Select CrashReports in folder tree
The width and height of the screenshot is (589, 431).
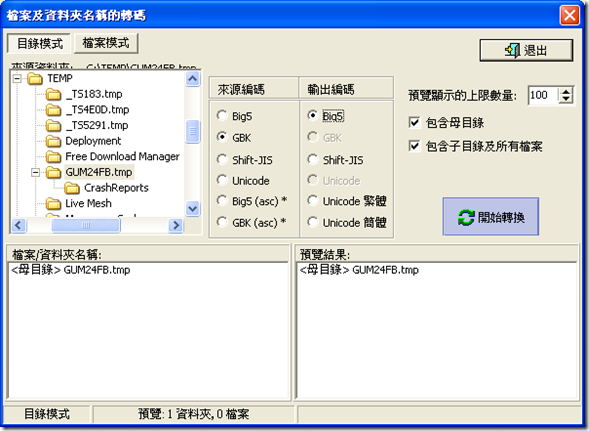(x=116, y=188)
